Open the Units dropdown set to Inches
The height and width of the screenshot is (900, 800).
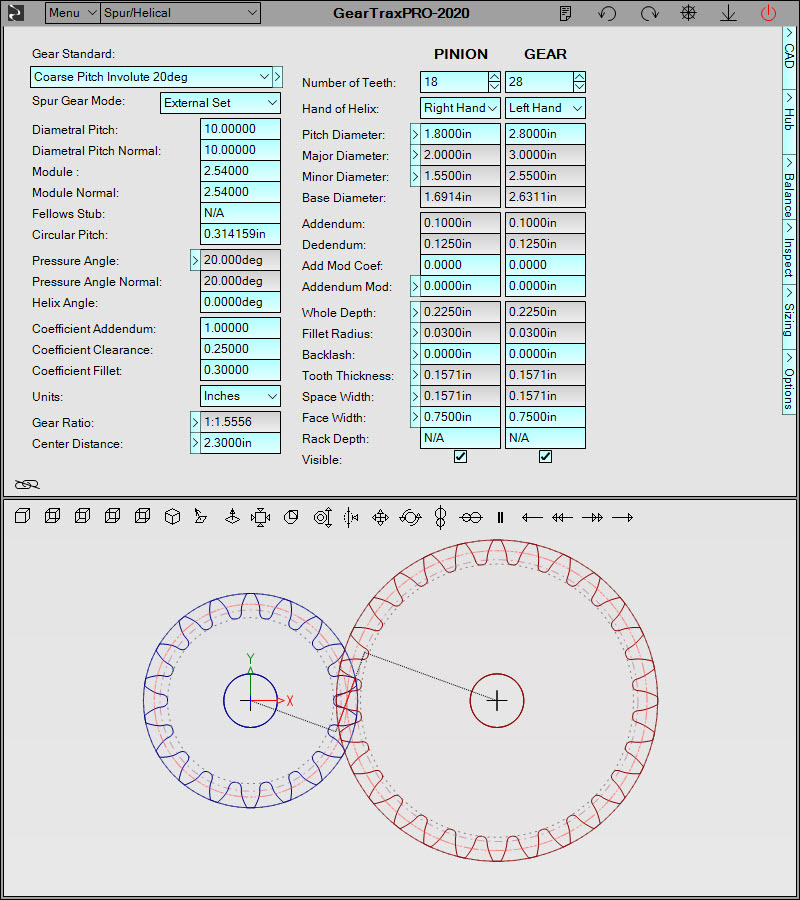(271, 396)
